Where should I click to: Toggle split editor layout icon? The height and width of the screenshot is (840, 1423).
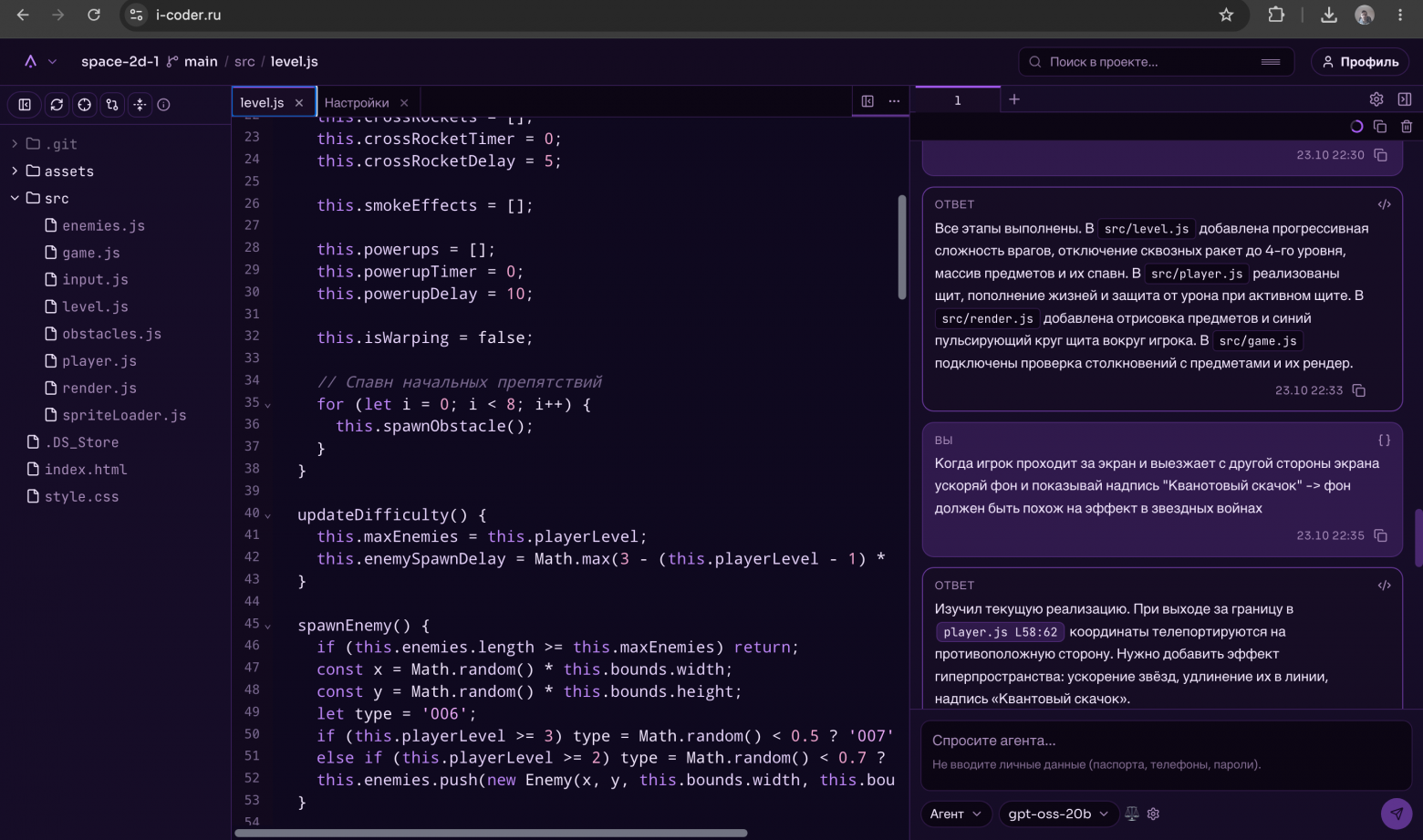tap(867, 101)
